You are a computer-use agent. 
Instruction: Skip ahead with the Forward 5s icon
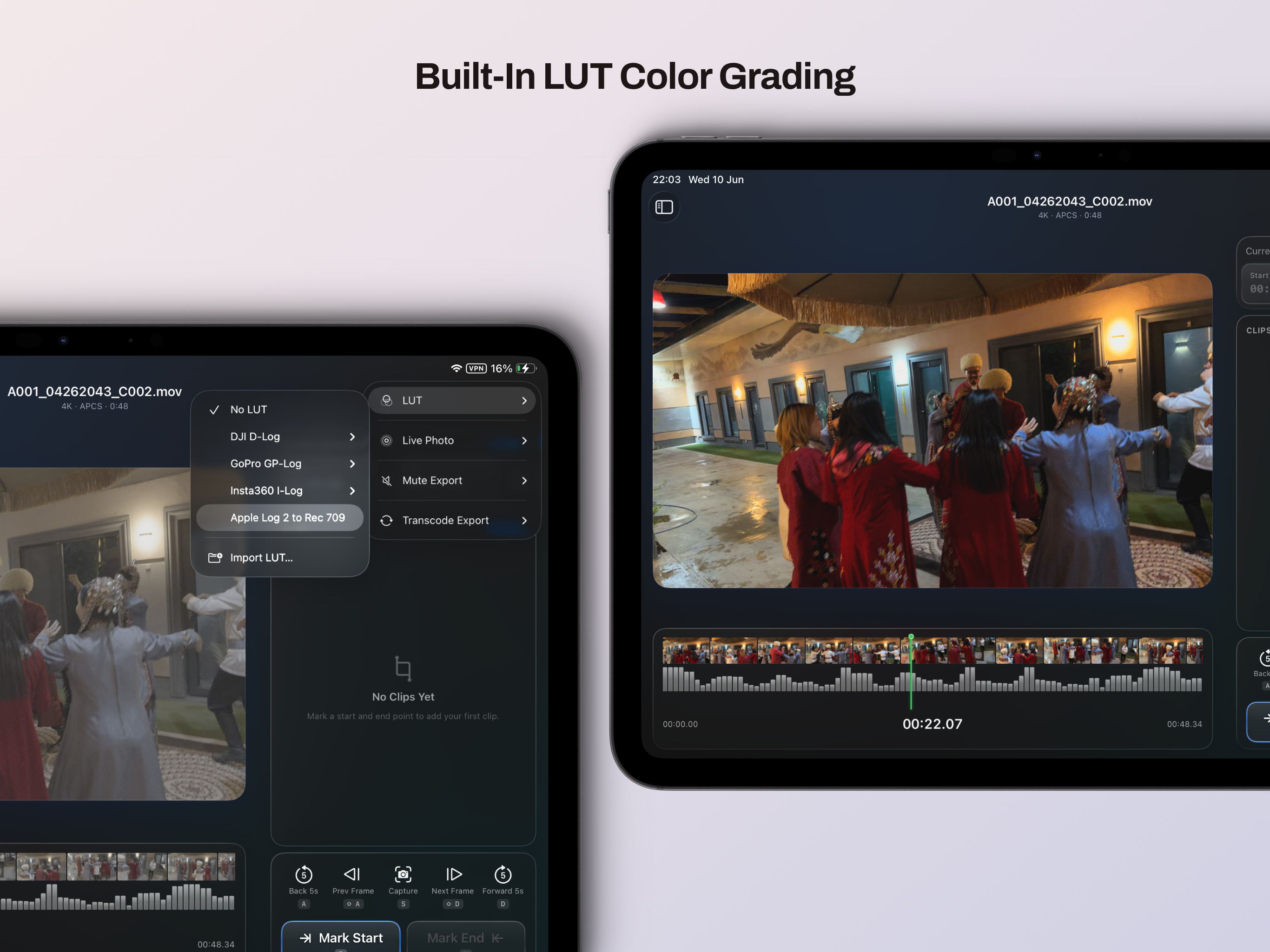point(503,874)
